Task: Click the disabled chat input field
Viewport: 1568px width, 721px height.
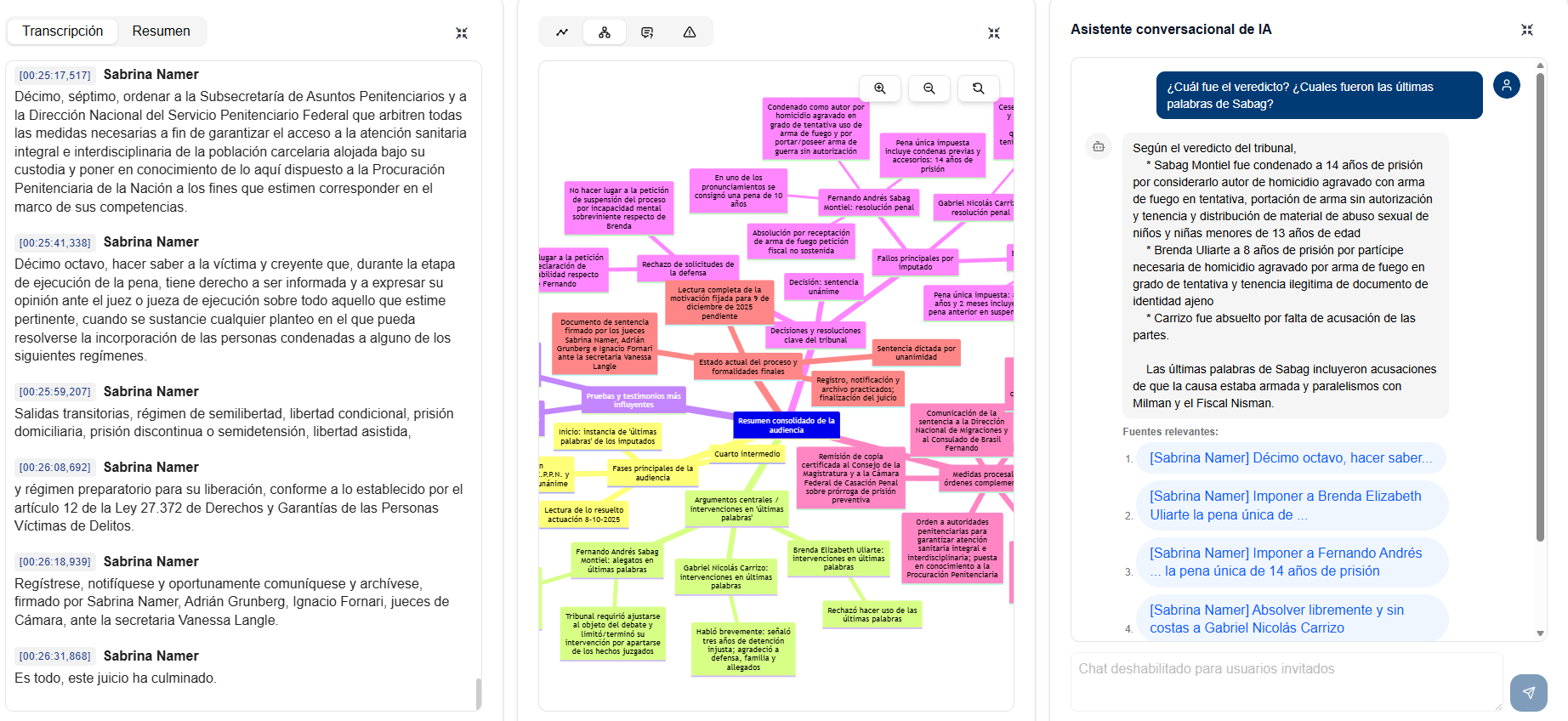Action: click(x=1287, y=681)
